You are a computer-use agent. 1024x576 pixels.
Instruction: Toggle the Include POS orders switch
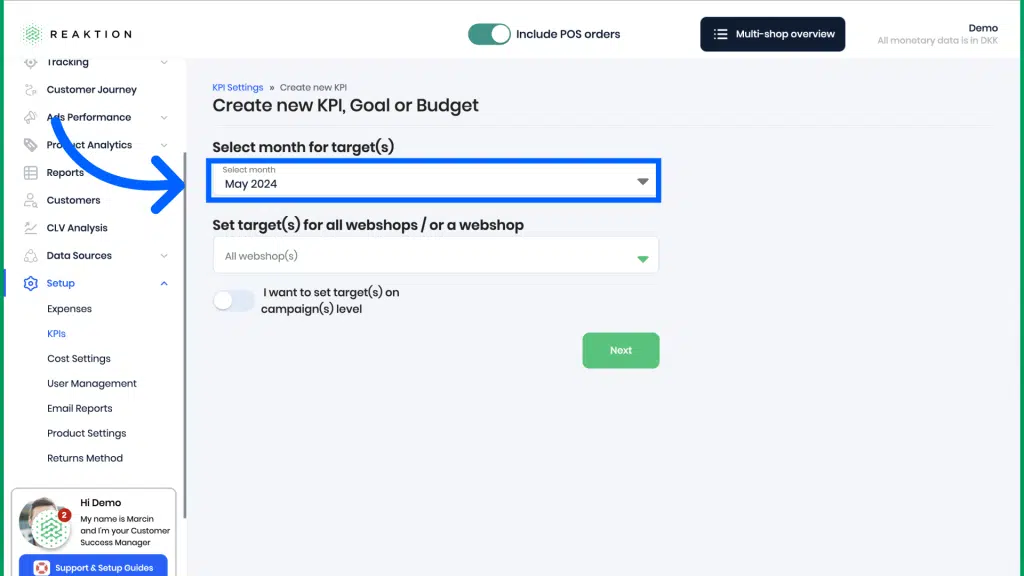[x=489, y=34]
